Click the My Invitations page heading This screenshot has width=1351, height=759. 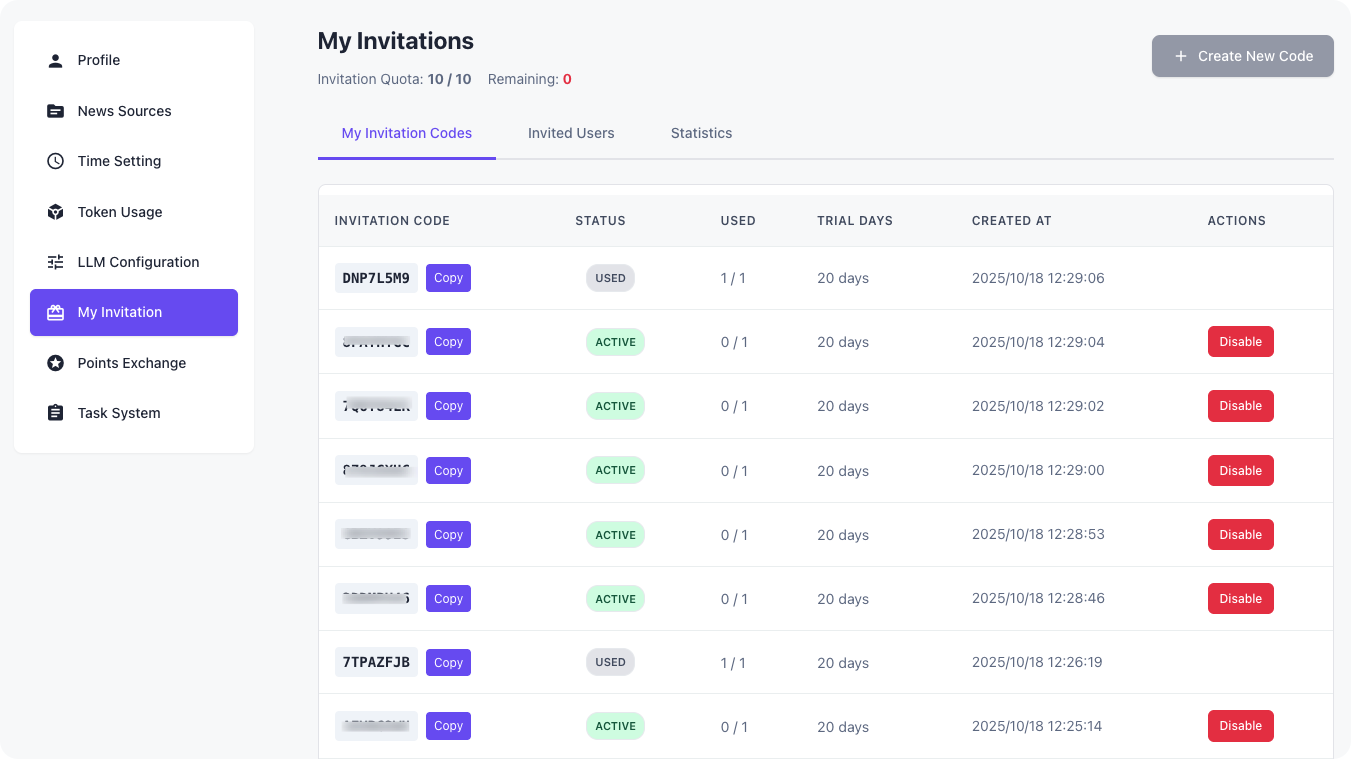tap(396, 41)
